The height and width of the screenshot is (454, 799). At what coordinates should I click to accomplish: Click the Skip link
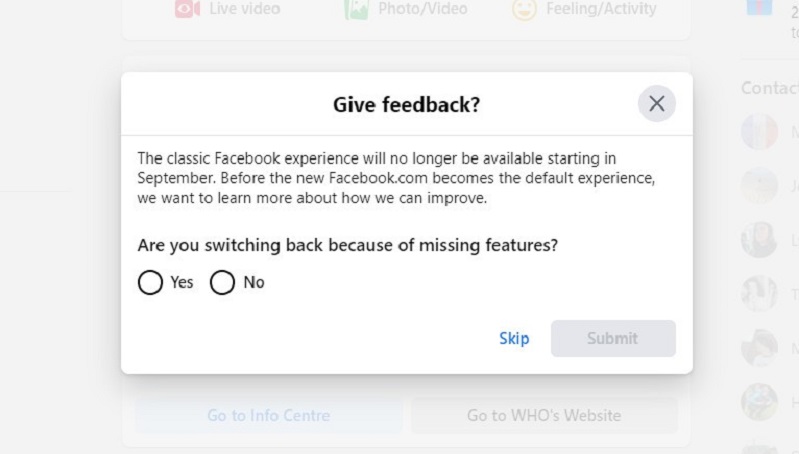[514, 338]
